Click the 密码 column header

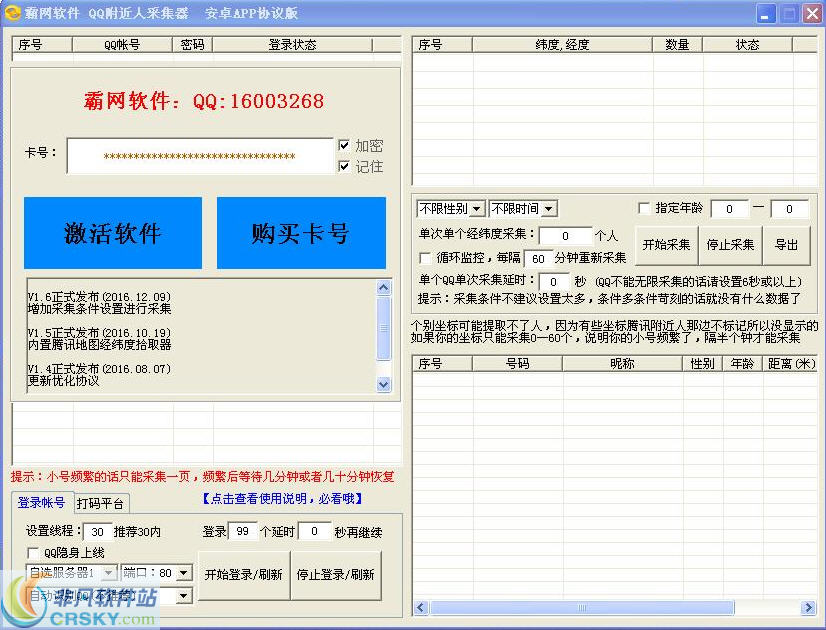point(192,45)
